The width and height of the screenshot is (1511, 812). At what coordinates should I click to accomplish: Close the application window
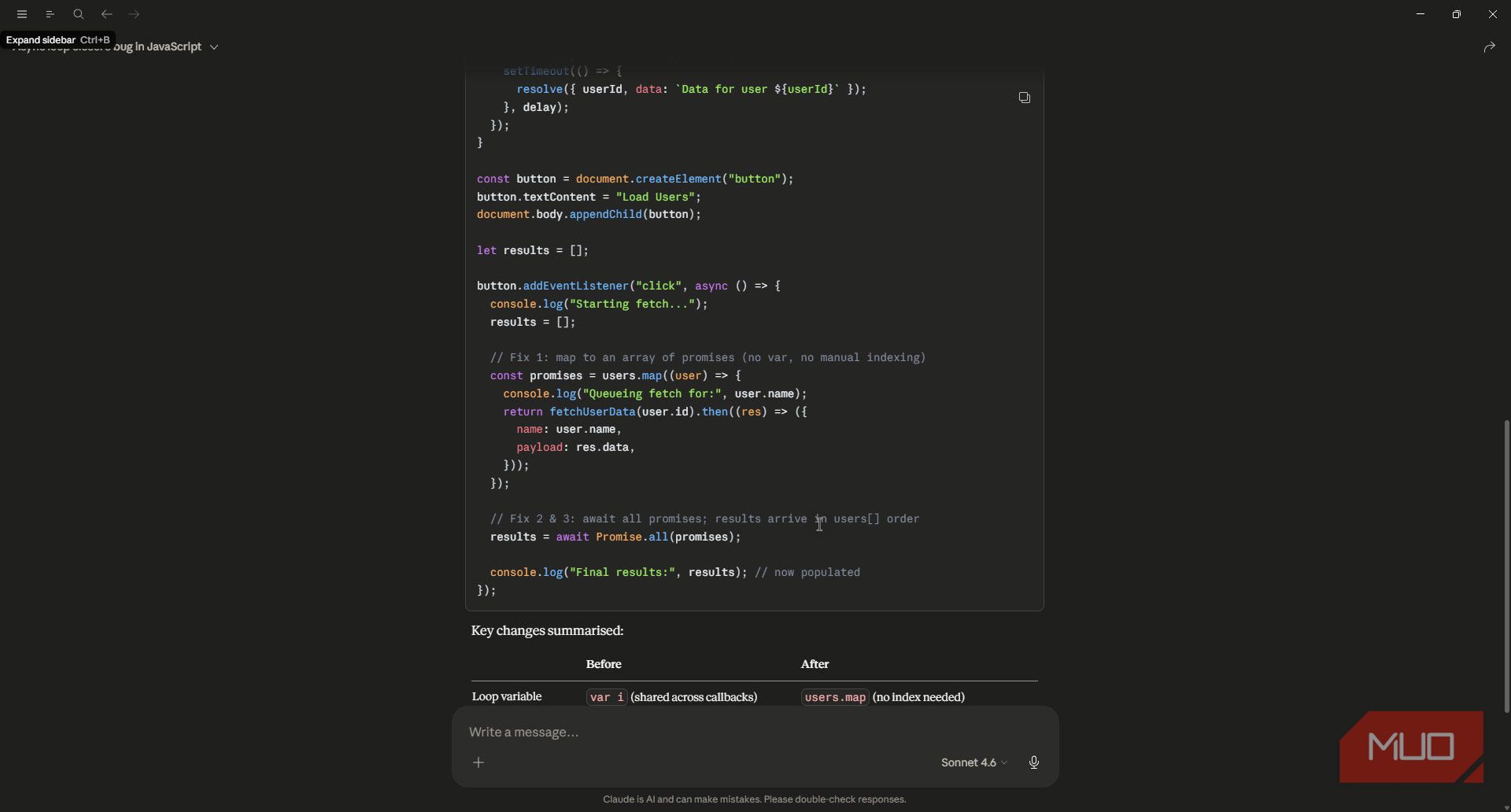1493,14
